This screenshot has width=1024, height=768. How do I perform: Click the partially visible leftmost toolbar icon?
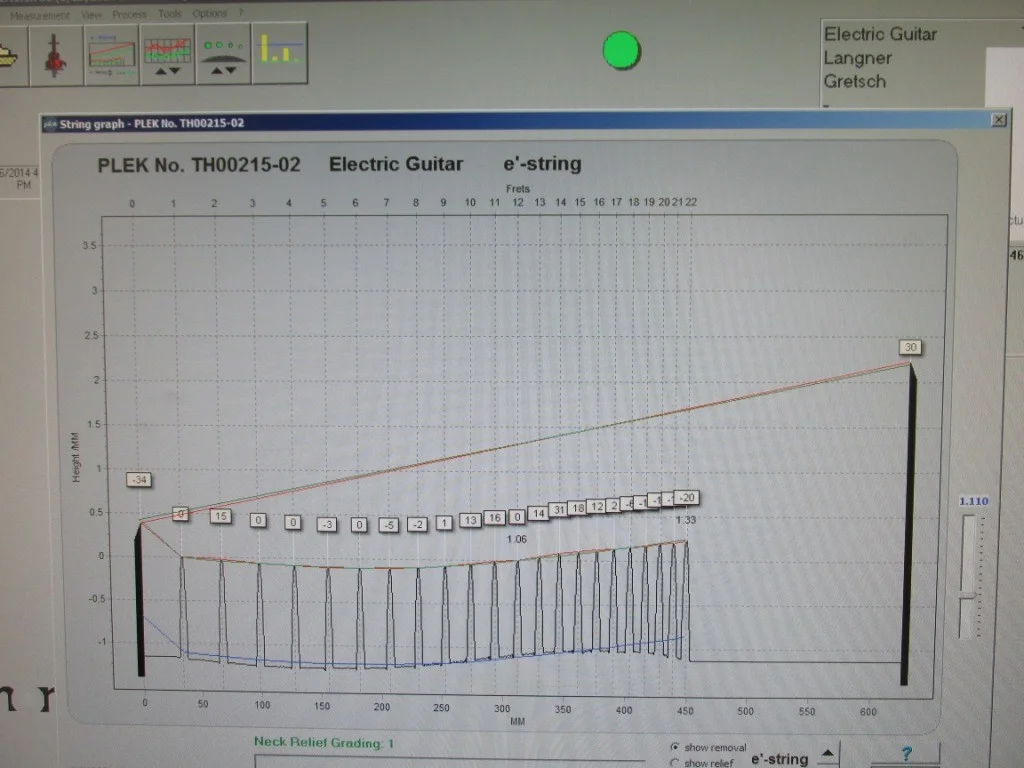12,55
